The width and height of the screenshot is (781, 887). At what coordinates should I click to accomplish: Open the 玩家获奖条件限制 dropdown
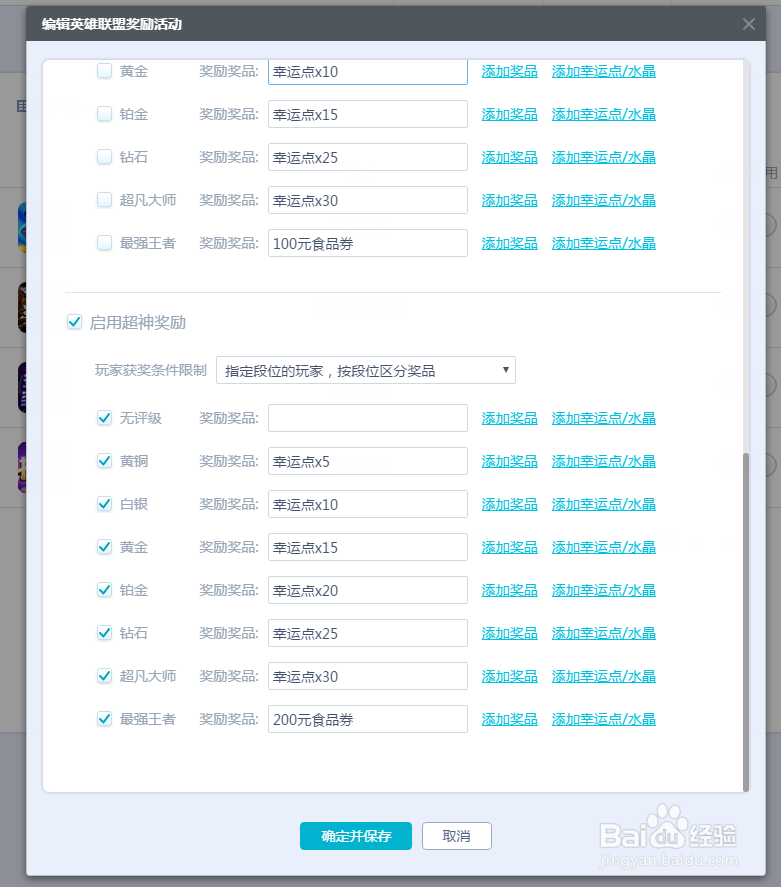366,371
